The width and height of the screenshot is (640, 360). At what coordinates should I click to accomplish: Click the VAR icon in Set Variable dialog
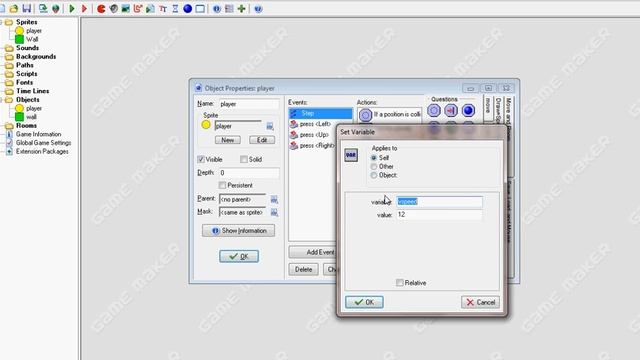[351, 155]
